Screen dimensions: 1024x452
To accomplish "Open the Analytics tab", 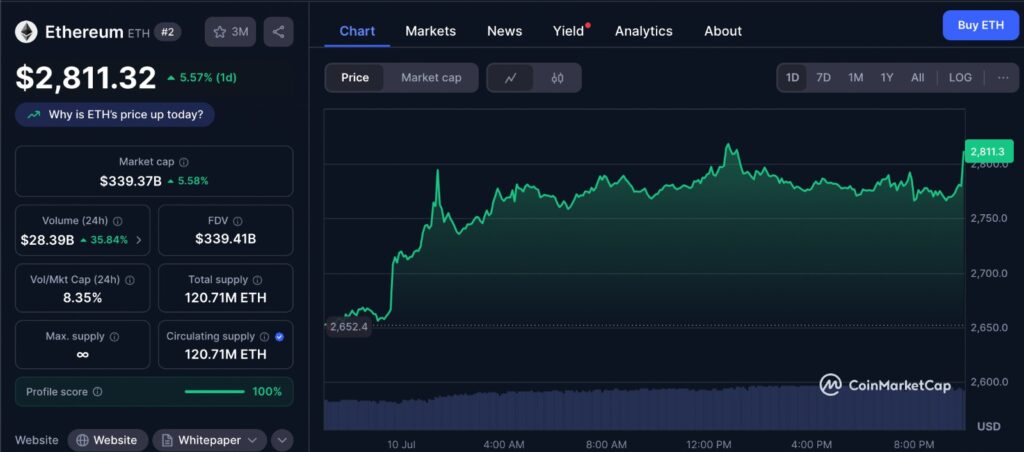I will (643, 31).
